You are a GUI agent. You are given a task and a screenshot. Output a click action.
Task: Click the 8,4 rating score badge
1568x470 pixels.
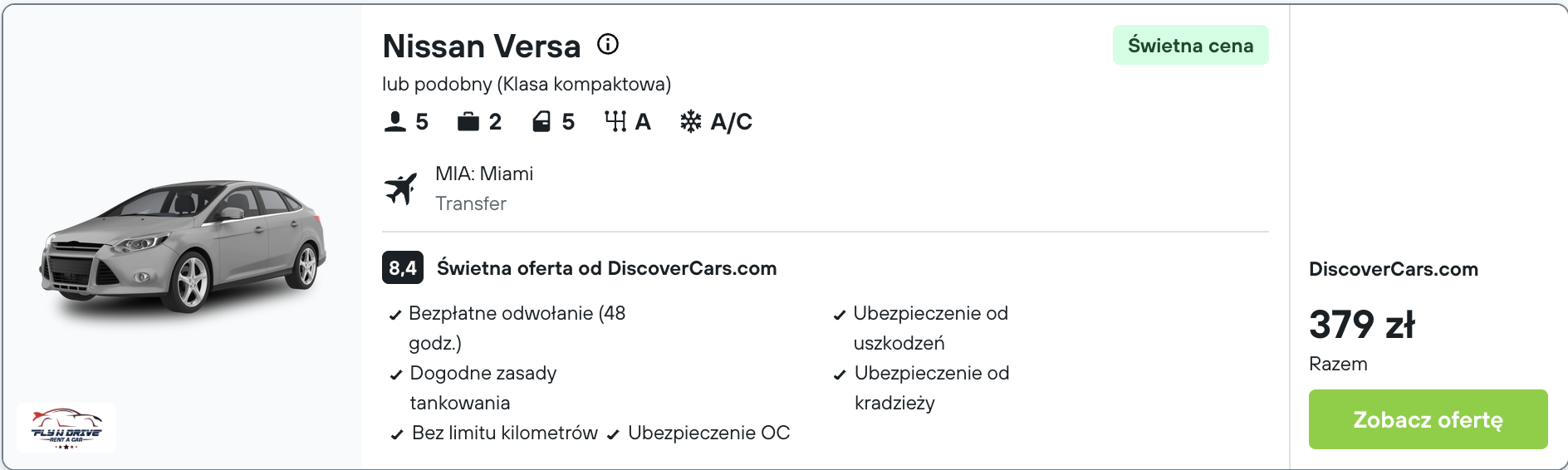(403, 267)
